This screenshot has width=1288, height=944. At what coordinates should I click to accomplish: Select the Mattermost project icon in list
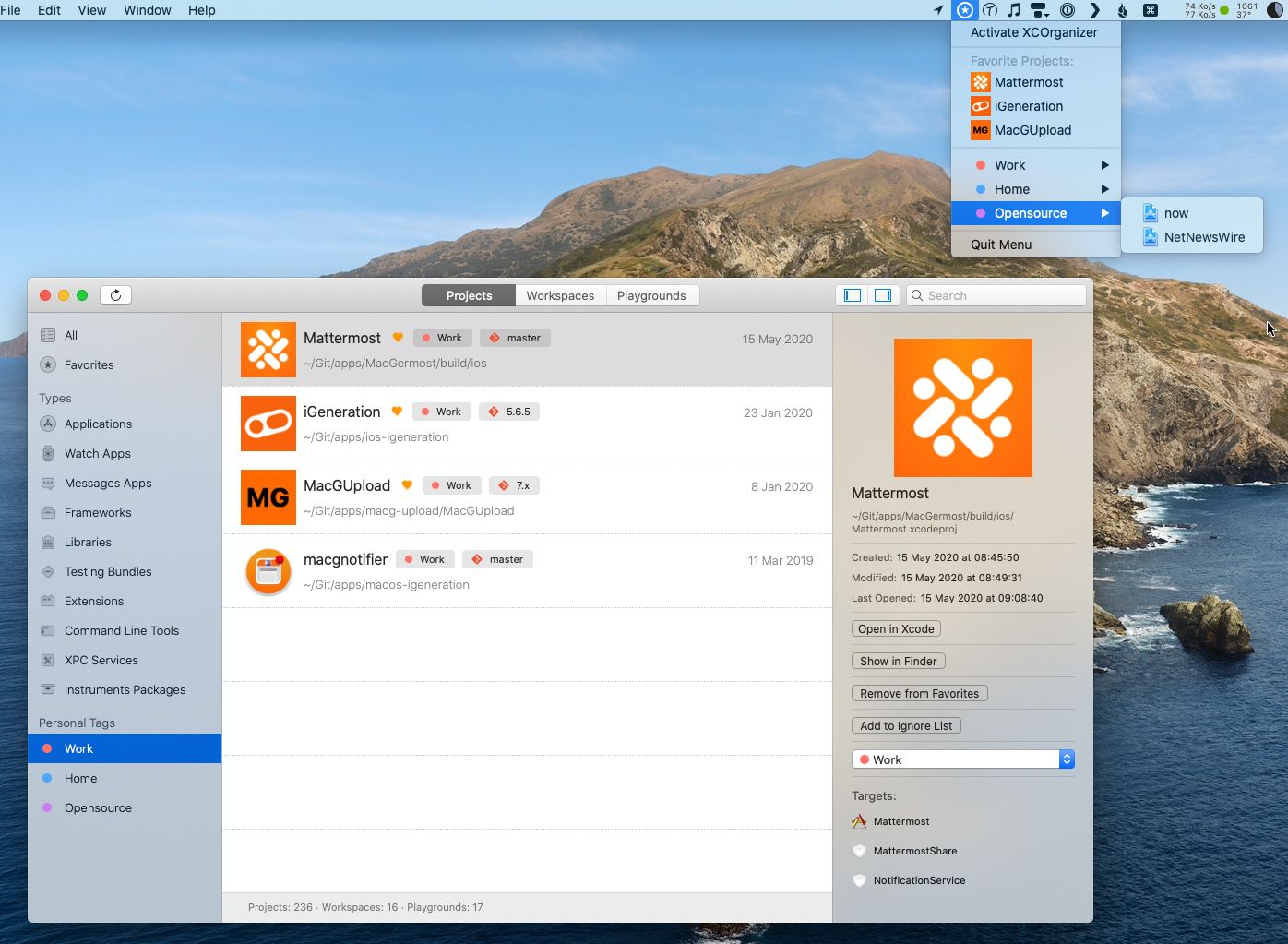pyautogui.click(x=268, y=350)
